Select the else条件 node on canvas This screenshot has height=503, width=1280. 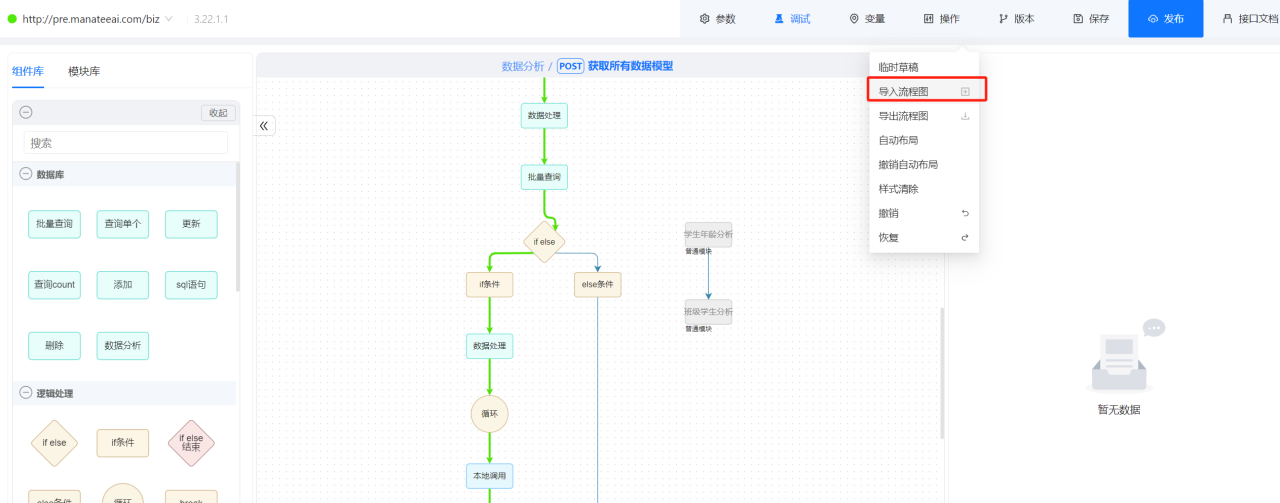coord(598,285)
